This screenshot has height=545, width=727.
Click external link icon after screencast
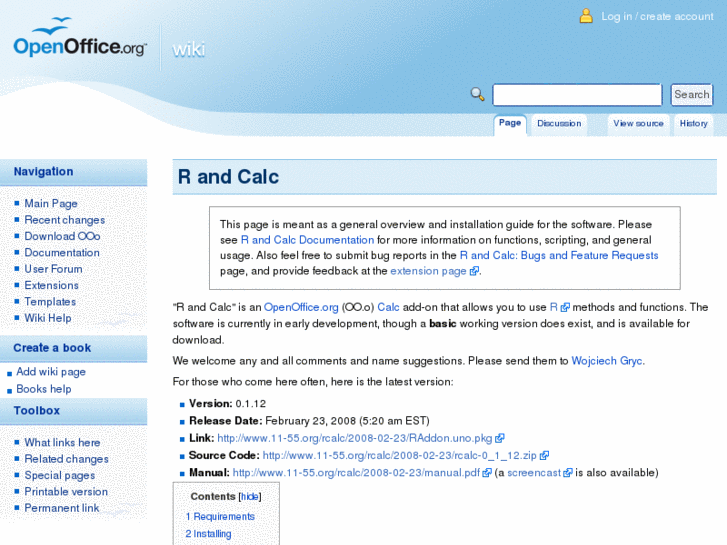pyautogui.click(x=568, y=473)
